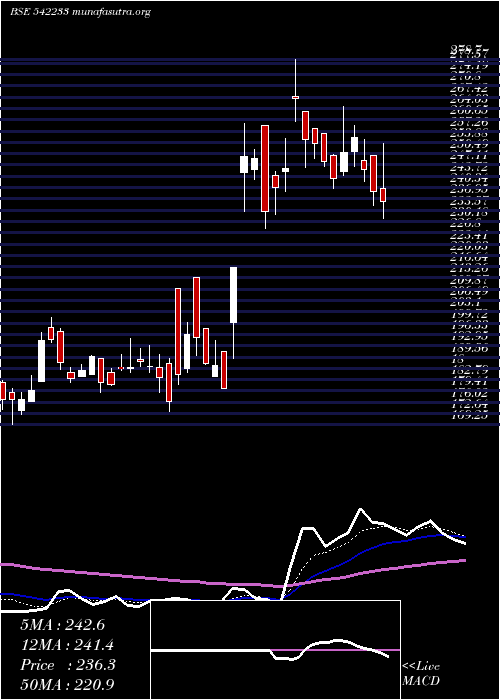Image resolution: width=500 pixels, height=700 pixels.
Task: Click the "50MA : 220.9" readout
Action: coord(67,685)
